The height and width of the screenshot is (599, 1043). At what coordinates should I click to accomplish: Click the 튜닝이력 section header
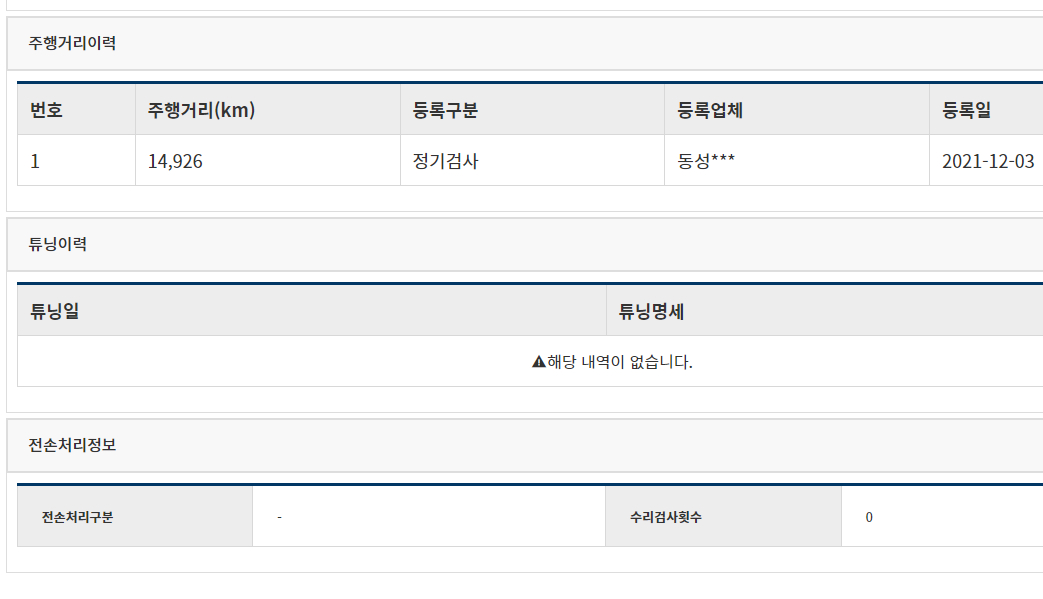point(57,244)
